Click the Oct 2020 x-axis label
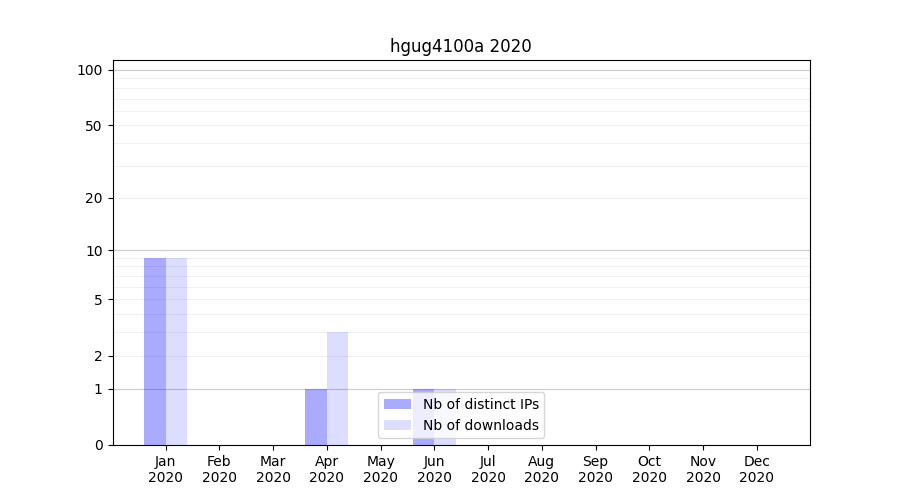 coord(649,469)
